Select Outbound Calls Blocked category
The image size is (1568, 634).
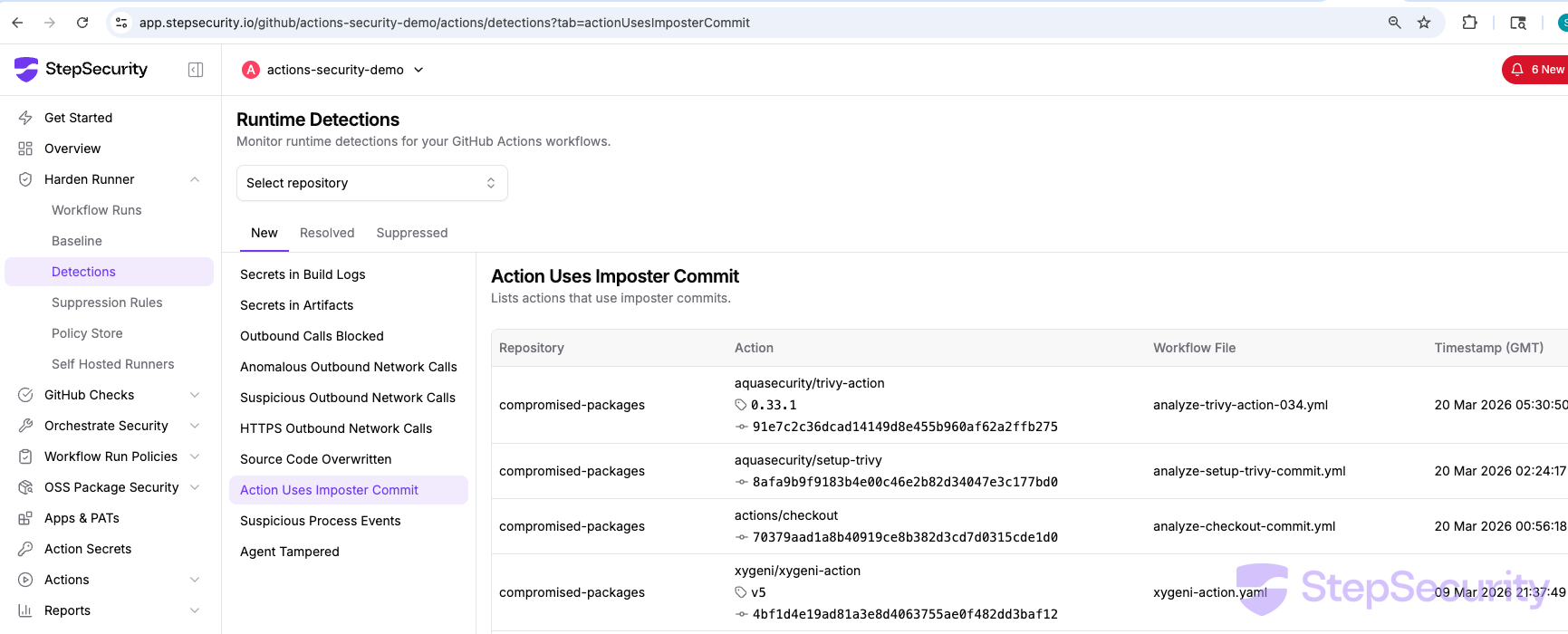[349, 336]
